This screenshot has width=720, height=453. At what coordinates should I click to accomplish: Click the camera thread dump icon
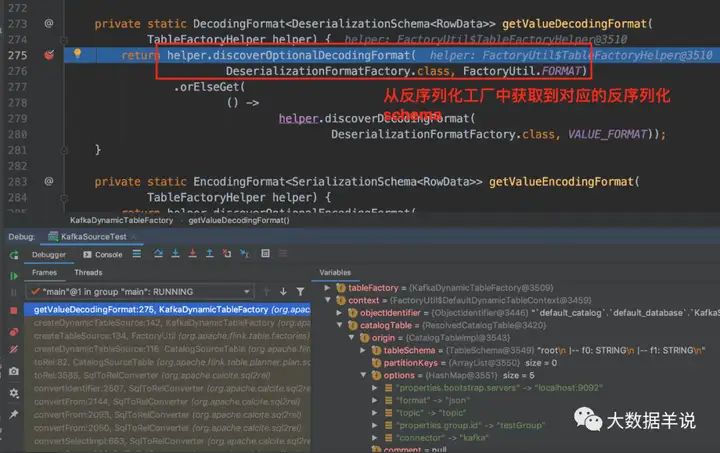click(x=14, y=371)
